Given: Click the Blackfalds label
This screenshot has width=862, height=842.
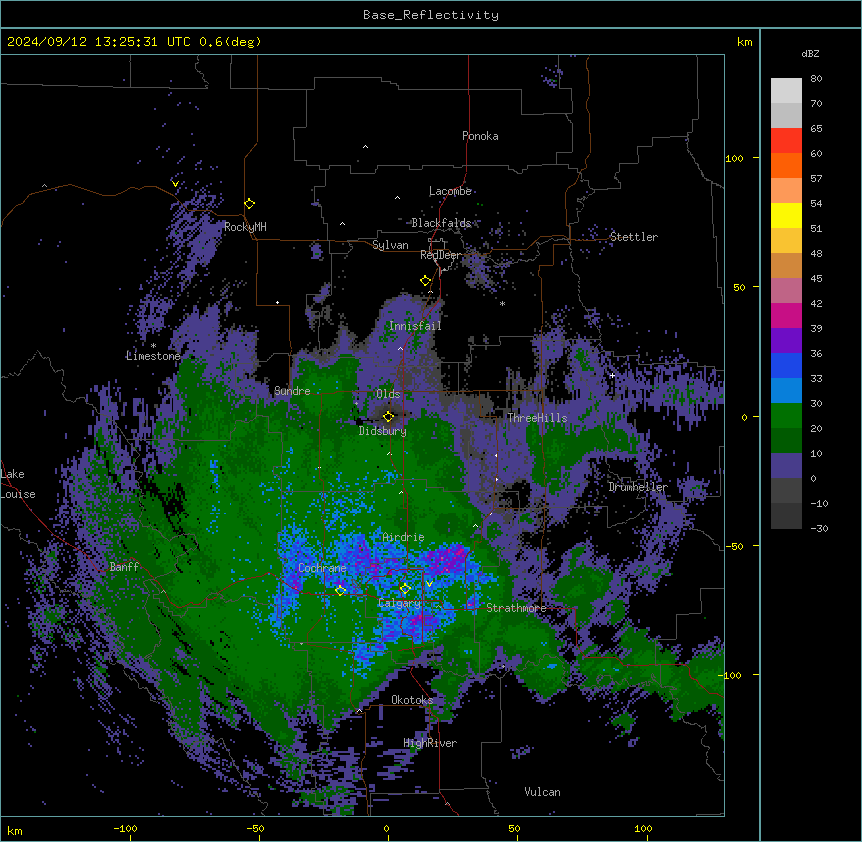Looking at the screenshot, I should 441,223.
